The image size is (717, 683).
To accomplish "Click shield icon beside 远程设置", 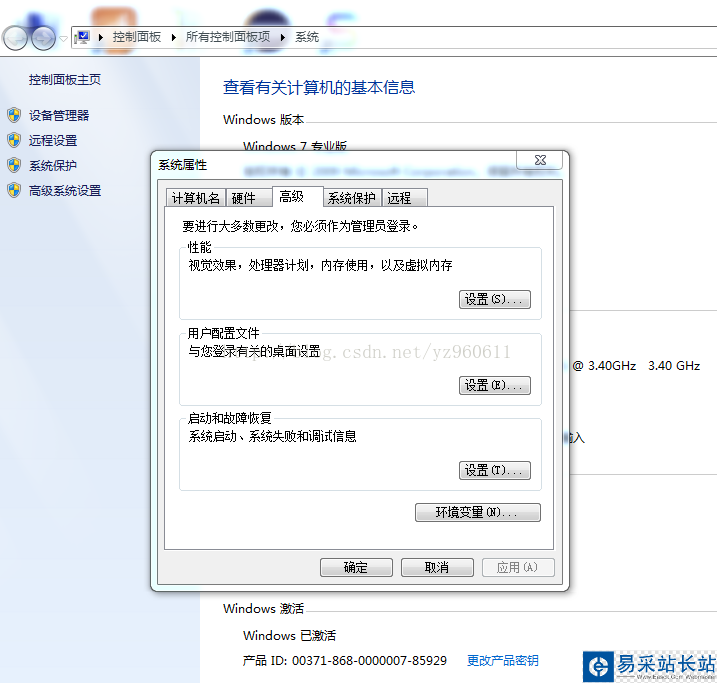I will pyautogui.click(x=14, y=140).
